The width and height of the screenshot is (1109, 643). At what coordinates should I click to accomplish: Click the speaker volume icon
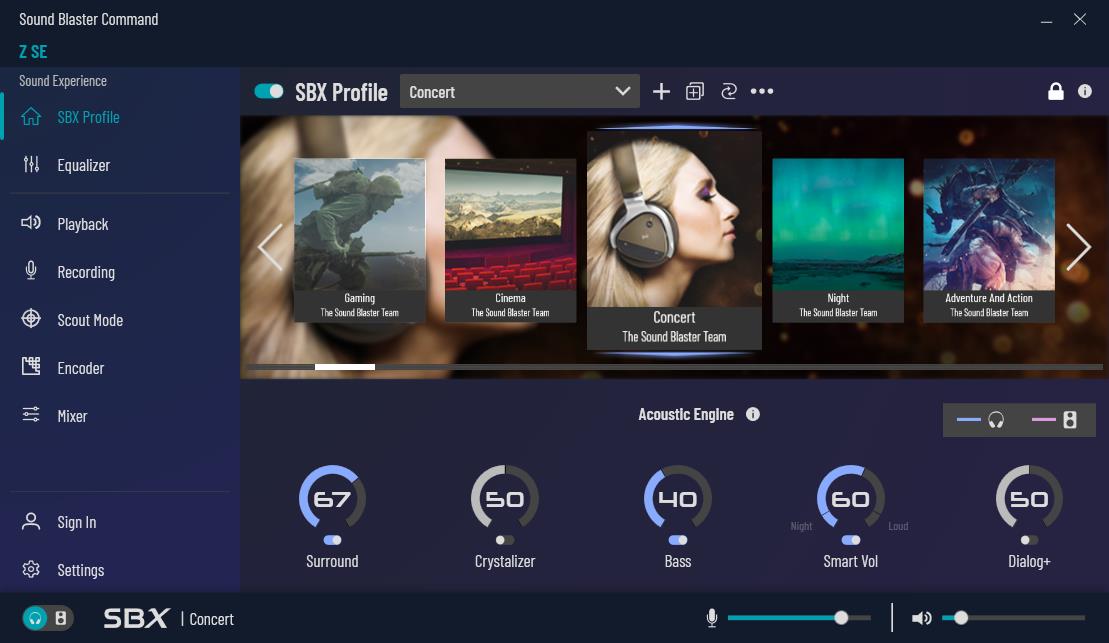(921, 618)
